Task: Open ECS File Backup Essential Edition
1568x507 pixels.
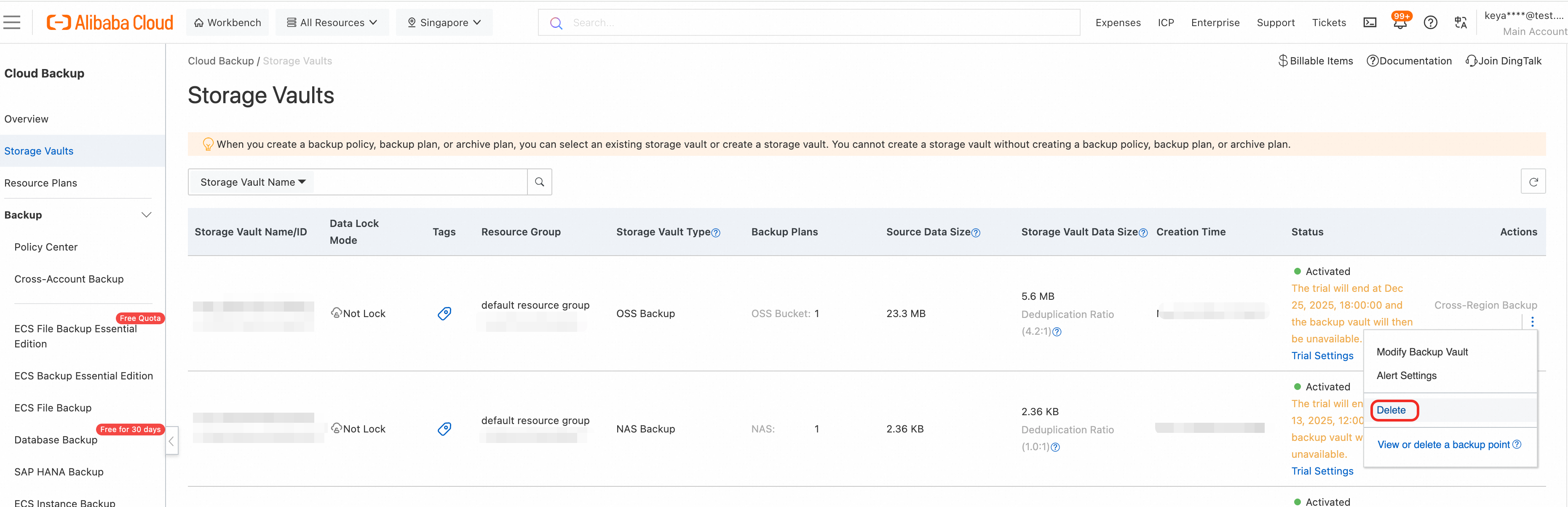Action: (x=75, y=336)
